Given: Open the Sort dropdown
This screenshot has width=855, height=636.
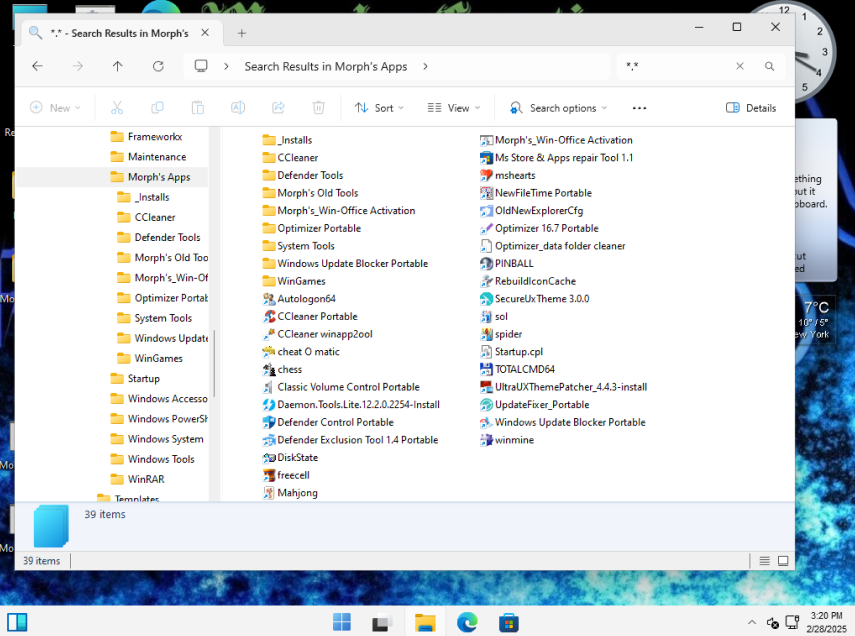Looking at the screenshot, I should (379, 108).
